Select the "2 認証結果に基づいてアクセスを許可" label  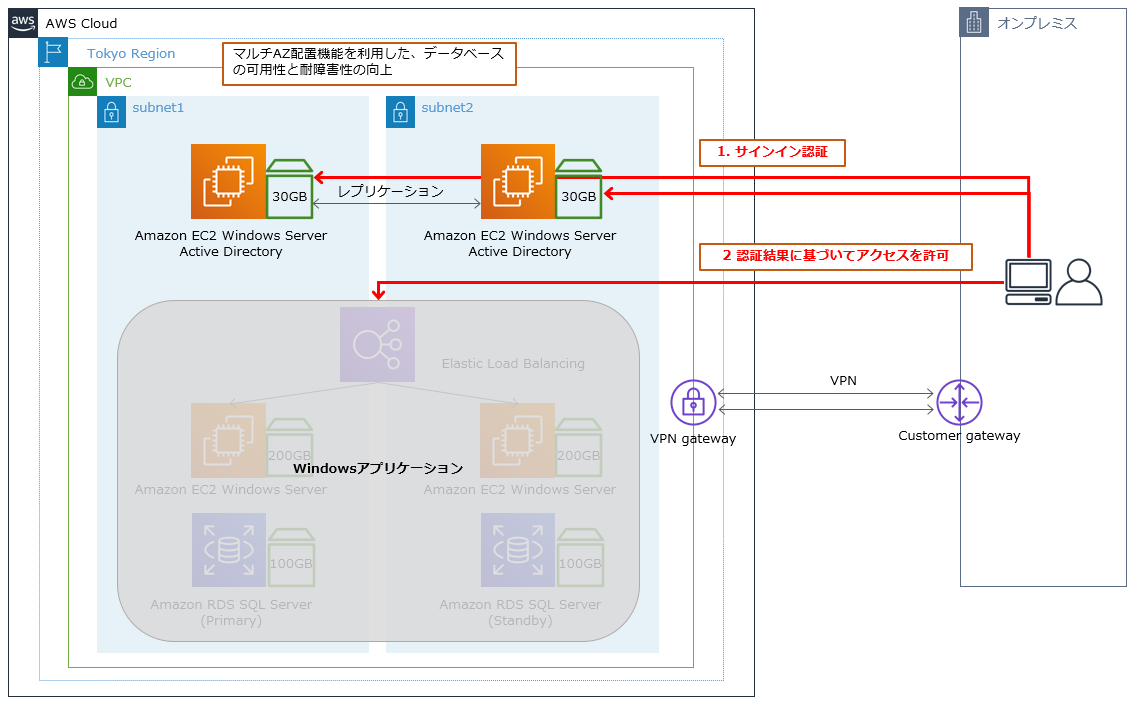pos(835,256)
